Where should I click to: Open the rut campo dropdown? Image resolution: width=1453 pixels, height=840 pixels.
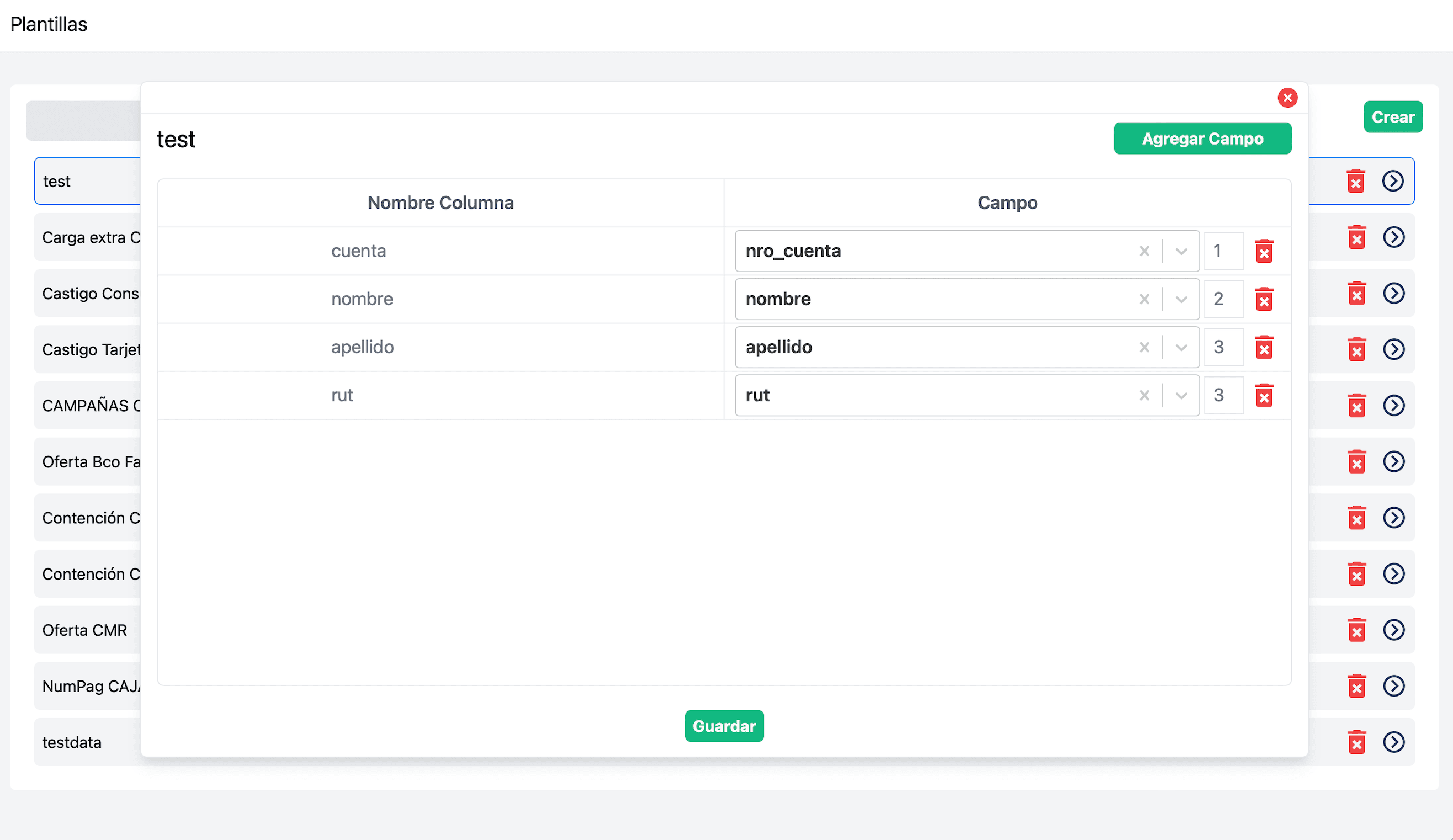[x=1181, y=396]
